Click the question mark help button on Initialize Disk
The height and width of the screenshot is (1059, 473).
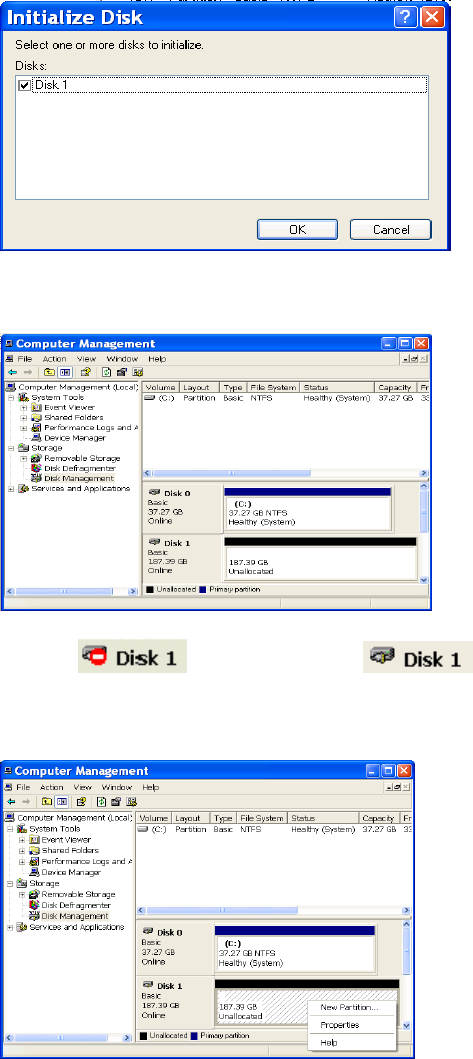405,17
